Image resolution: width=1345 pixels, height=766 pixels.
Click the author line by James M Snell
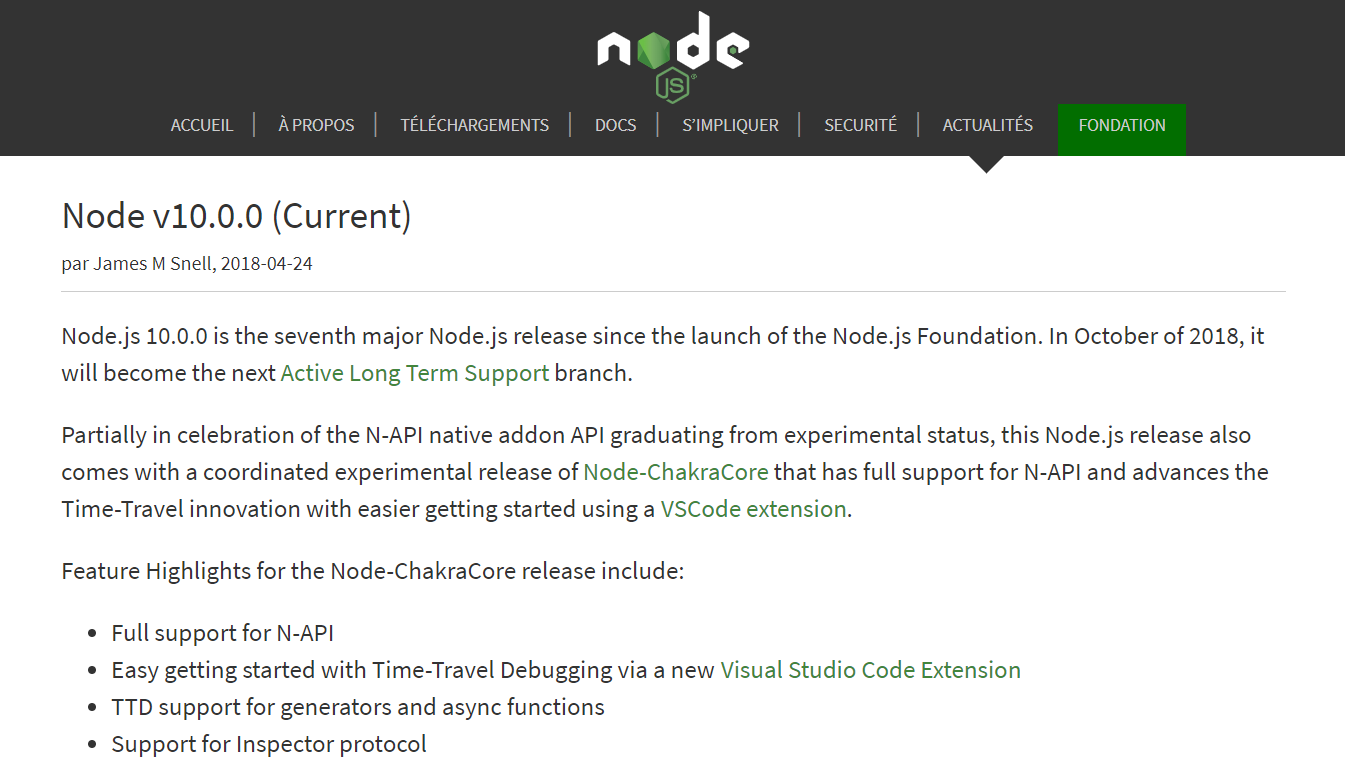(187, 264)
